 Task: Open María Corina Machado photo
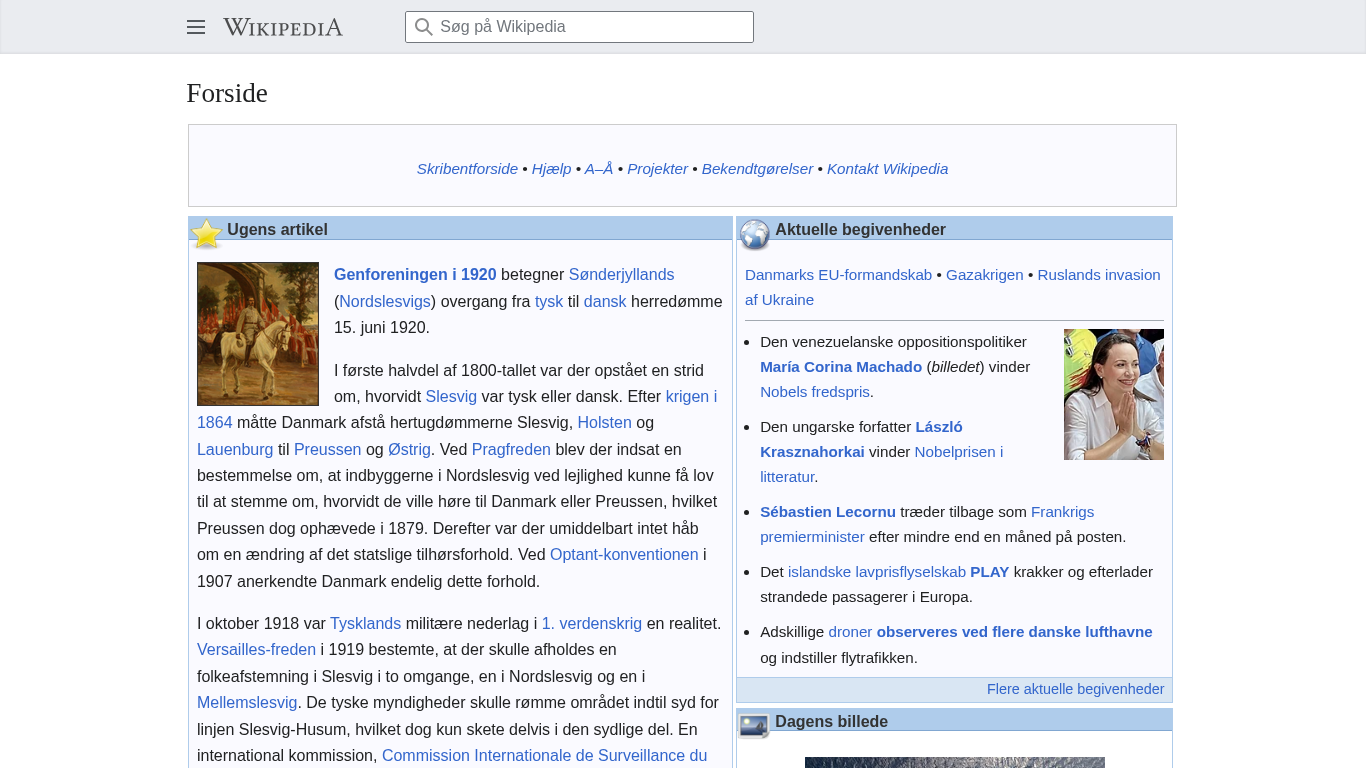1113,394
